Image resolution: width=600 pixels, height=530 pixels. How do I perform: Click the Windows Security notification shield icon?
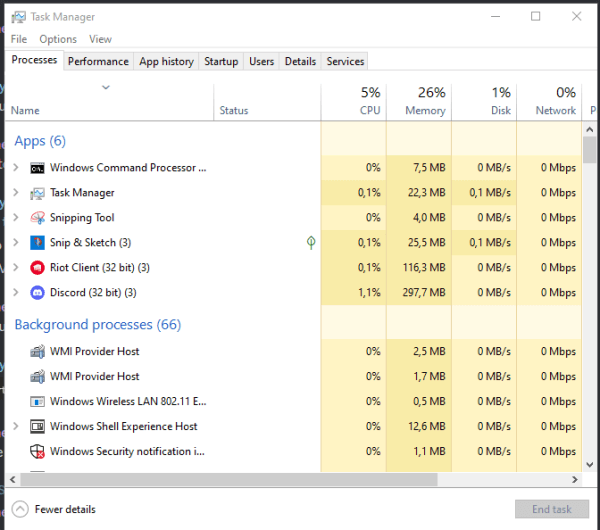point(37,452)
